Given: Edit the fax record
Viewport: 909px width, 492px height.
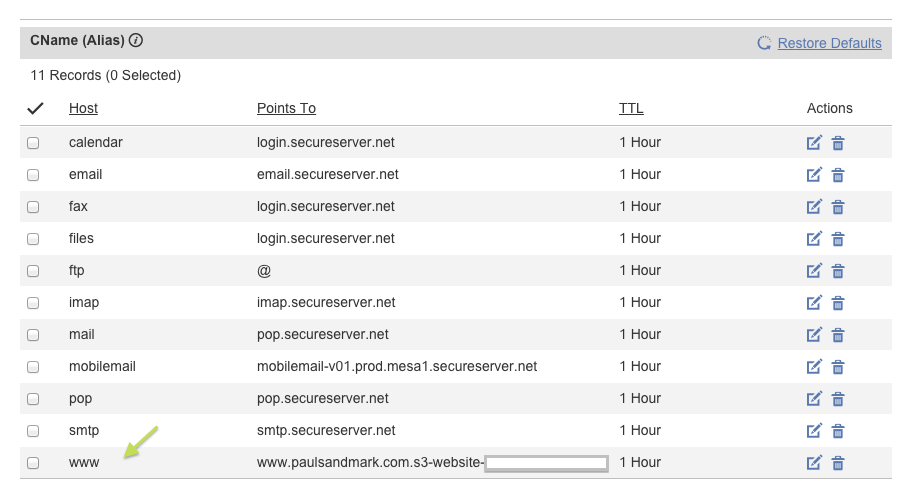Looking at the screenshot, I should (814, 206).
